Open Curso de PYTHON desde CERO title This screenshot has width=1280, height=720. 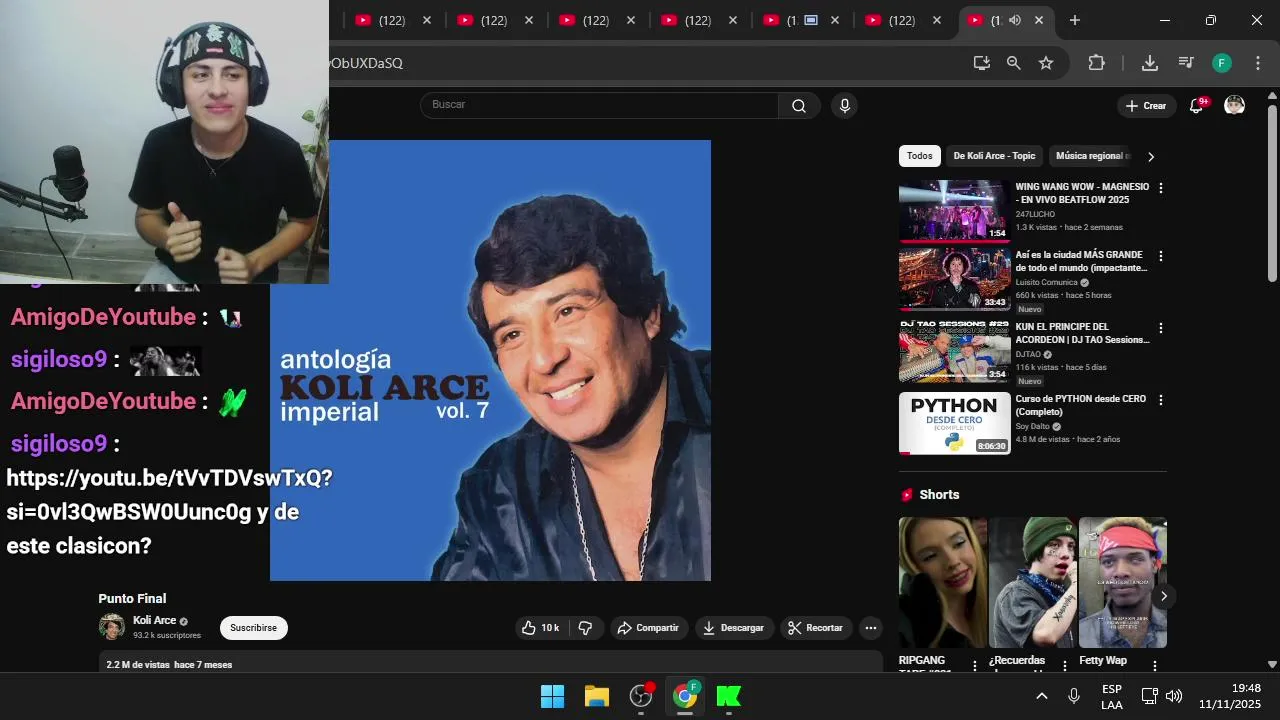(1080, 405)
